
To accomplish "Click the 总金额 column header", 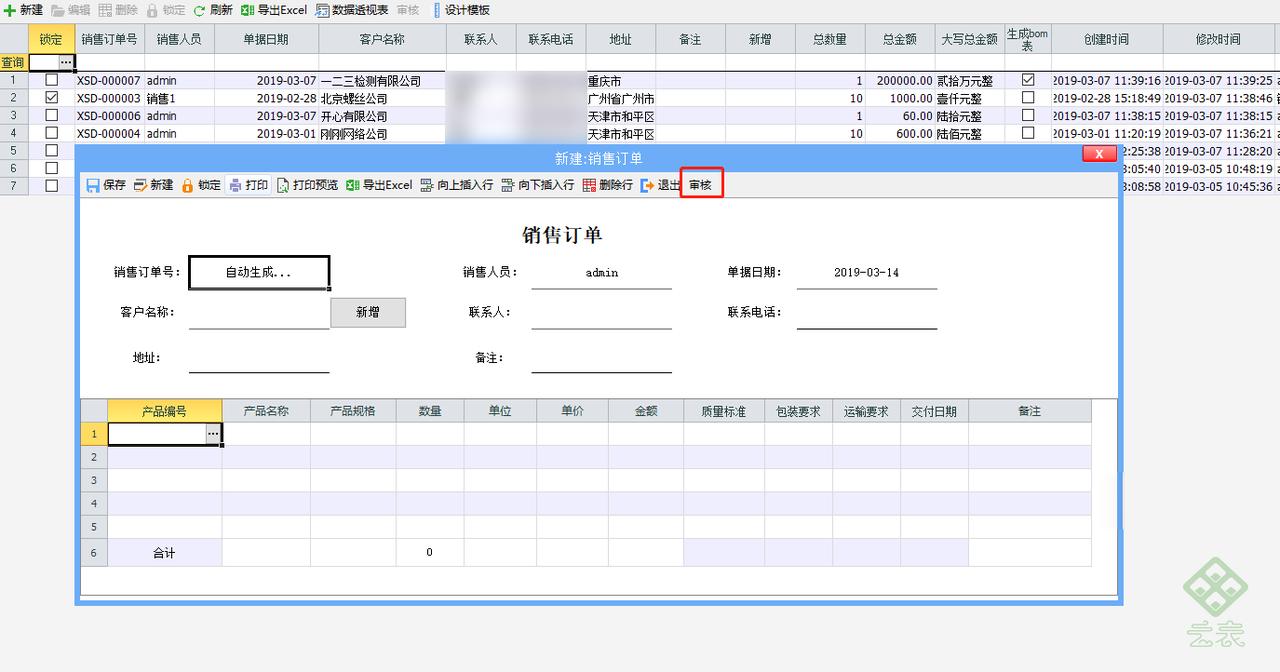I will [x=900, y=39].
